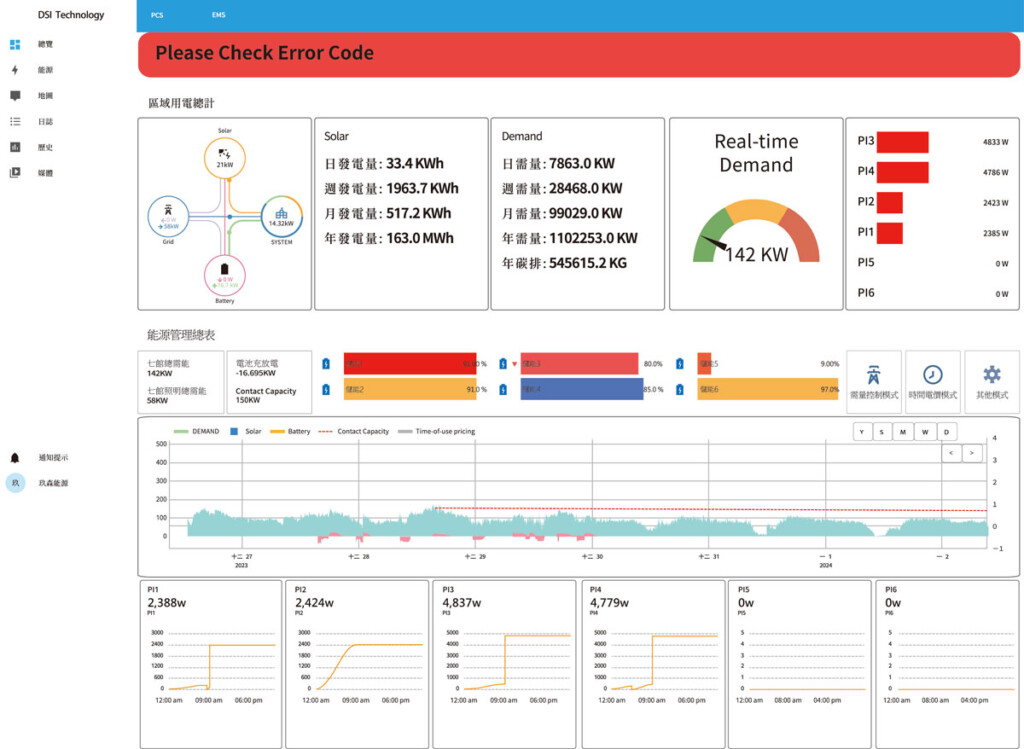
Task: Activate 時間電價模式 time-of-use pricing mode button
Action: coord(932,381)
